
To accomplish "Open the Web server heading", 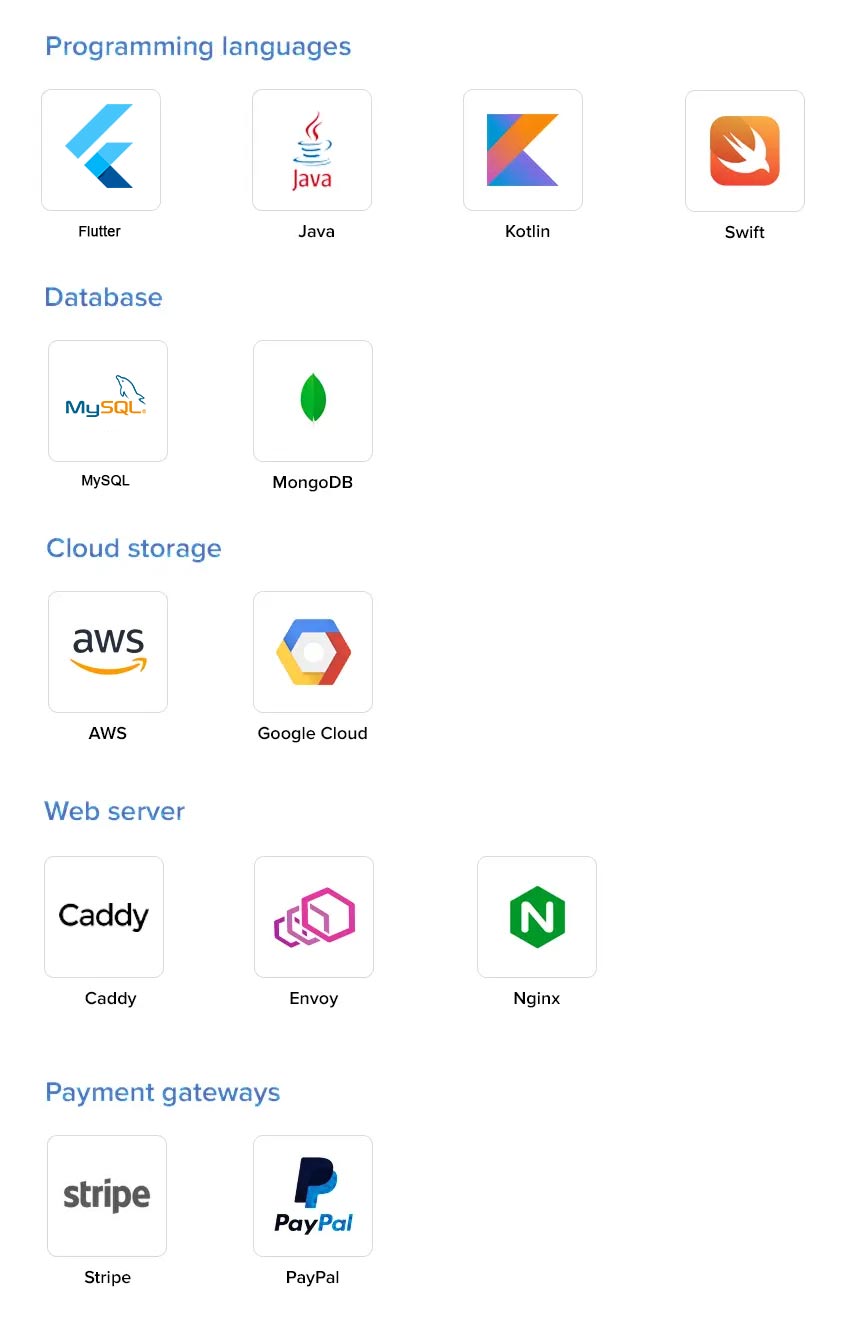I will pos(114,811).
